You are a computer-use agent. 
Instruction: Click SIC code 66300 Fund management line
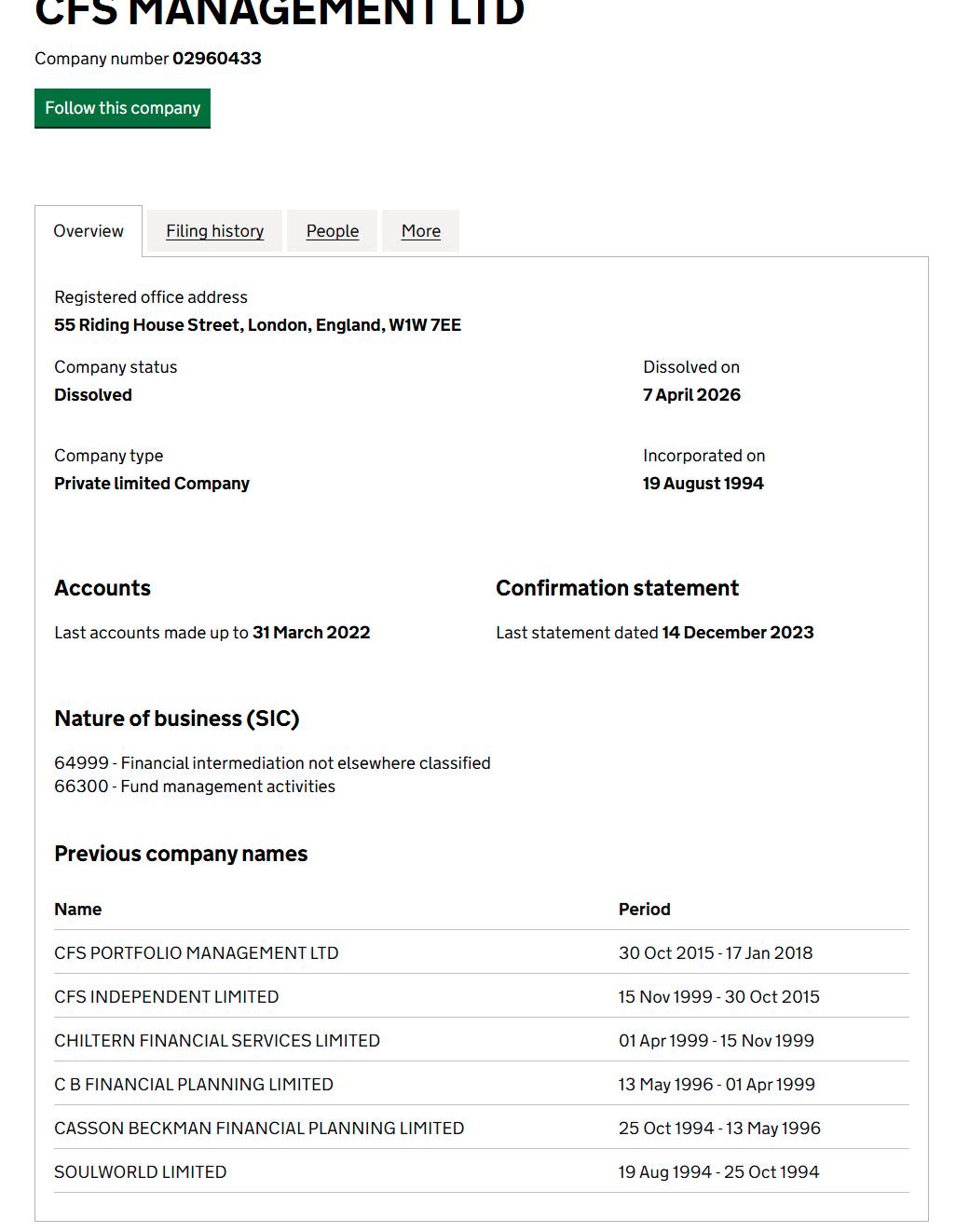pos(195,787)
